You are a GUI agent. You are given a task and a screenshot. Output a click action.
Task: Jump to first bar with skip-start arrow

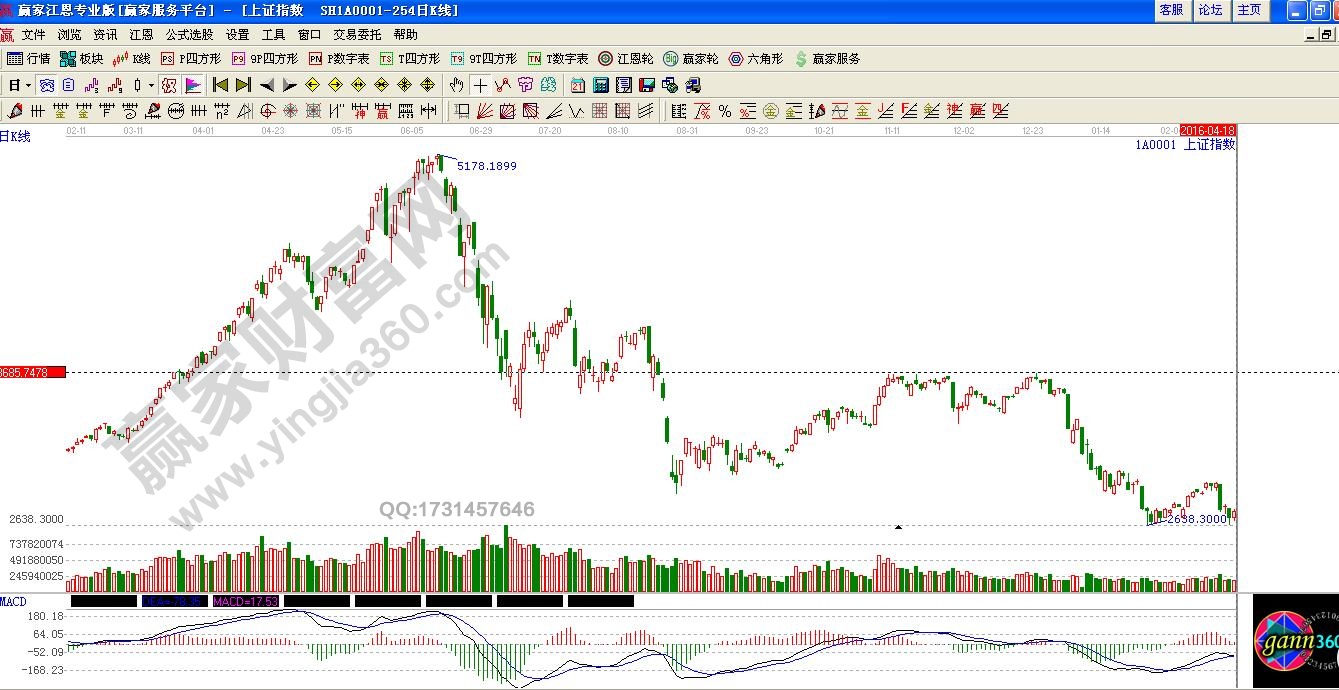[x=220, y=85]
